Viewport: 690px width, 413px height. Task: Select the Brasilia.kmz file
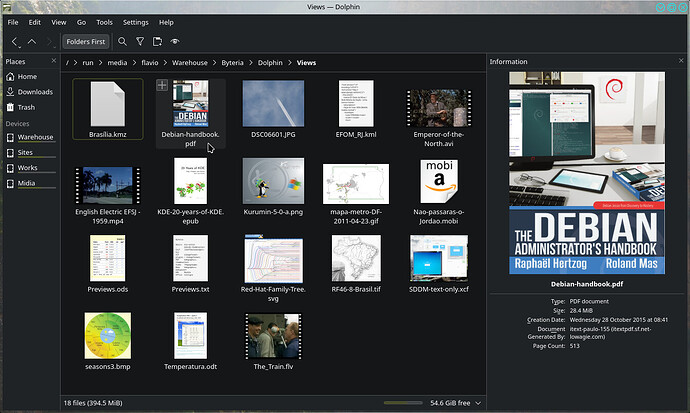click(x=108, y=109)
